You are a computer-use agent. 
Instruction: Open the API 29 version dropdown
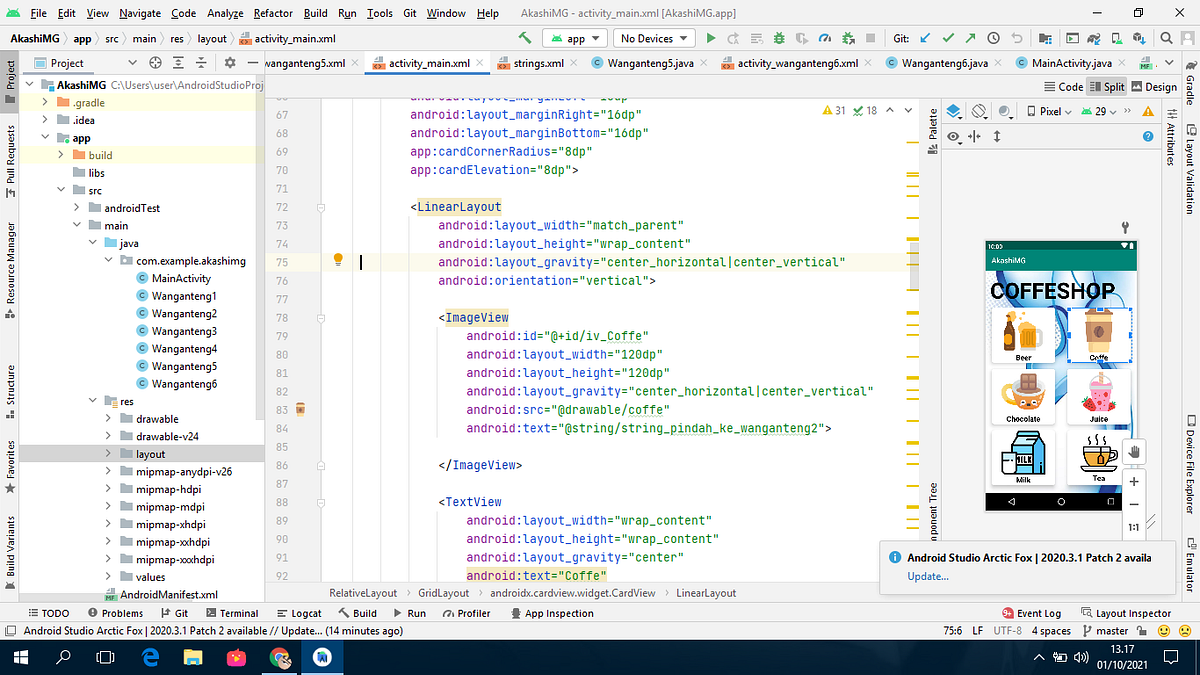point(1100,111)
